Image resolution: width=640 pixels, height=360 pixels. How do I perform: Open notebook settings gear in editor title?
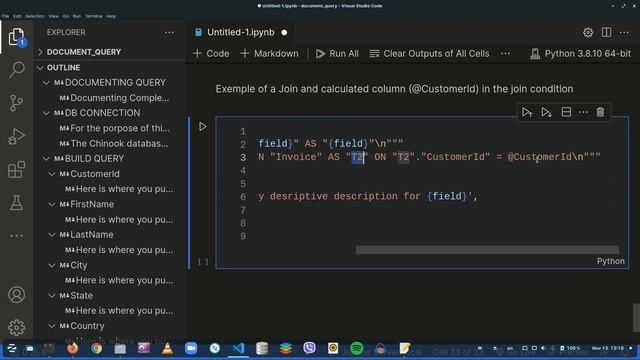(588, 32)
